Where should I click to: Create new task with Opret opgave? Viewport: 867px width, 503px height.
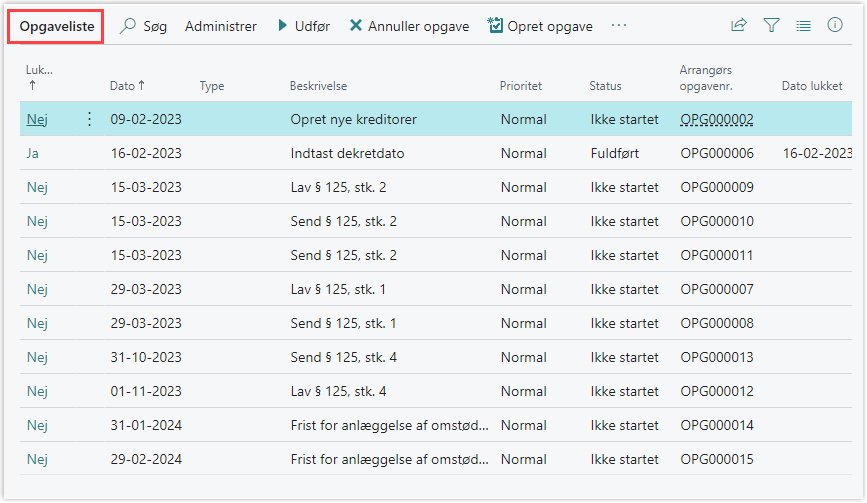tap(540, 26)
